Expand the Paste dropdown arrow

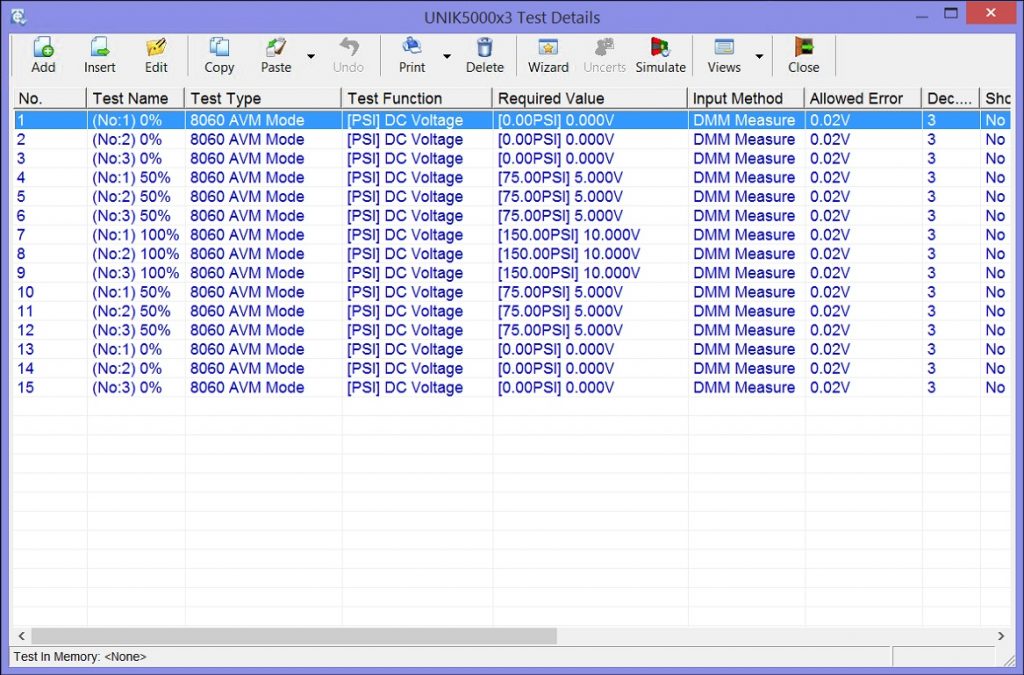coord(310,56)
